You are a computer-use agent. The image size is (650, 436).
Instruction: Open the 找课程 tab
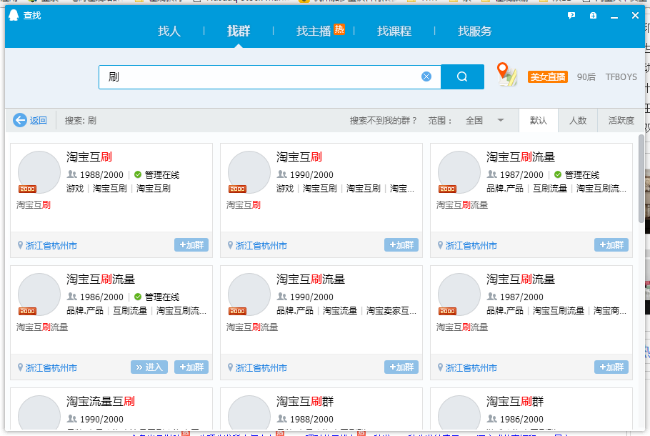coord(394,31)
